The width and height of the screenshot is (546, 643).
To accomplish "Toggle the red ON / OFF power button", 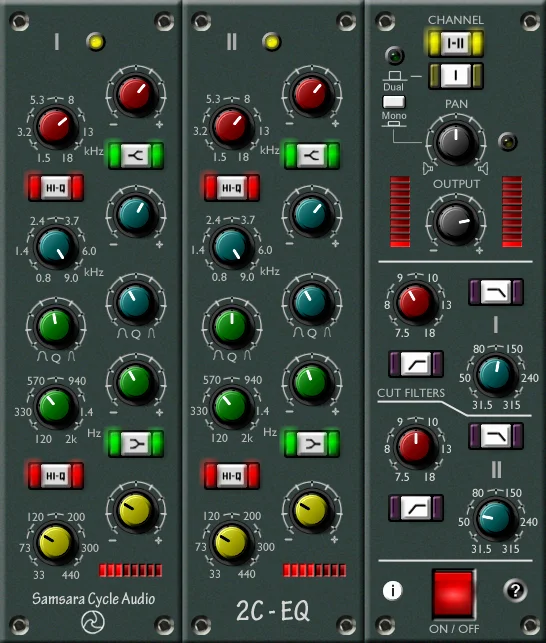I will pos(454,595).
